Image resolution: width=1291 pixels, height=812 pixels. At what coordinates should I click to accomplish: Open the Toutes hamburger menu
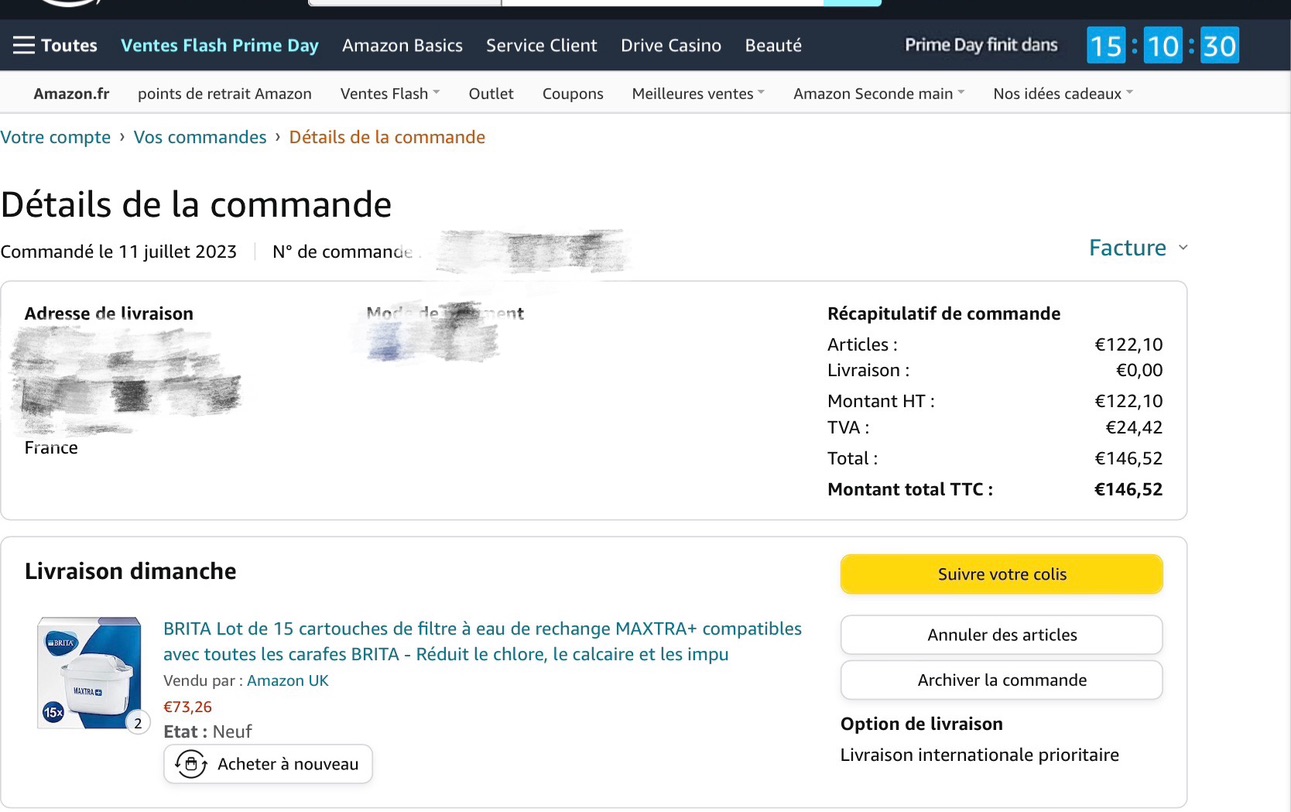[x=55, y=45]
